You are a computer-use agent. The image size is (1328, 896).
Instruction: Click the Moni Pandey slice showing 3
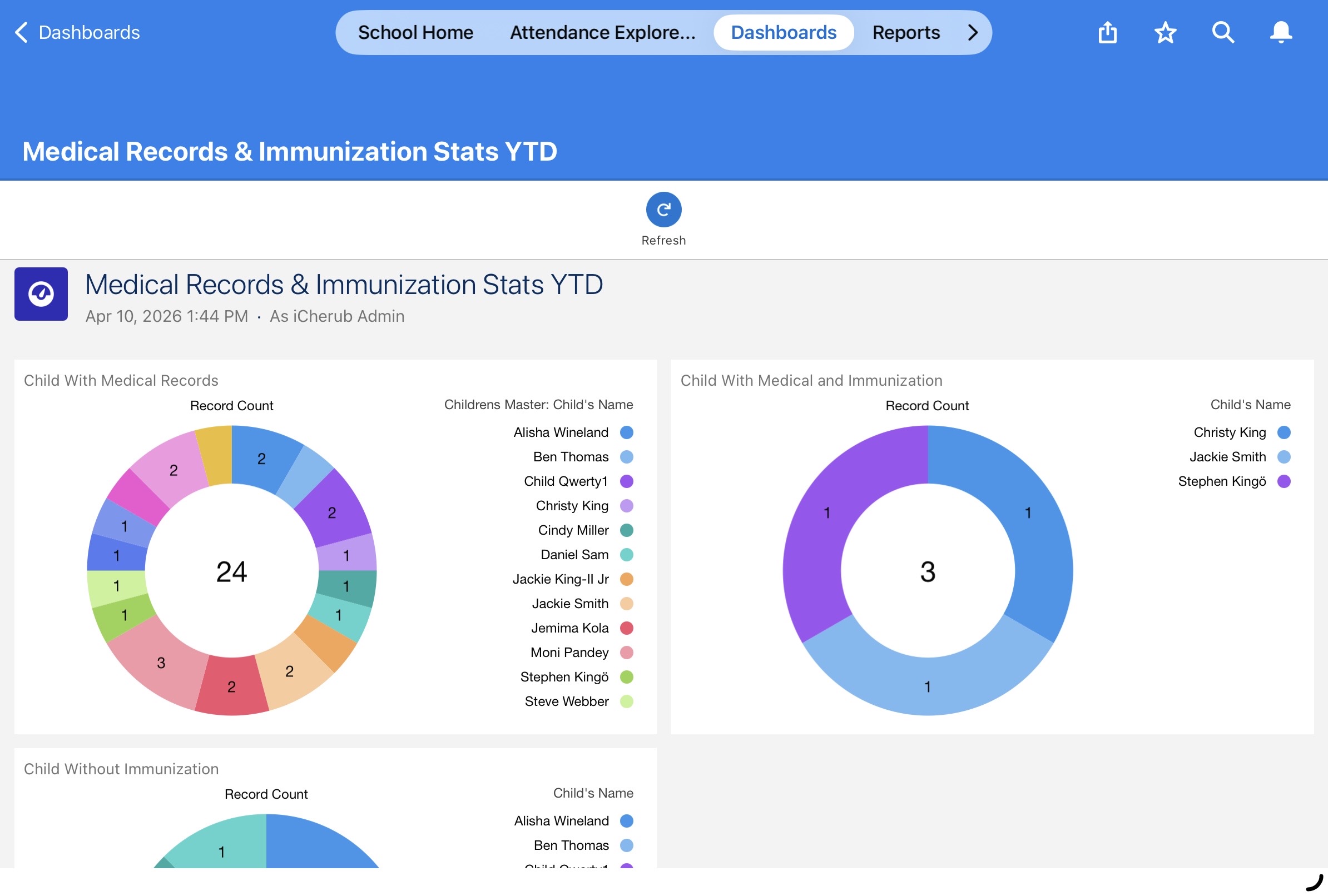[x=160, y=663]
